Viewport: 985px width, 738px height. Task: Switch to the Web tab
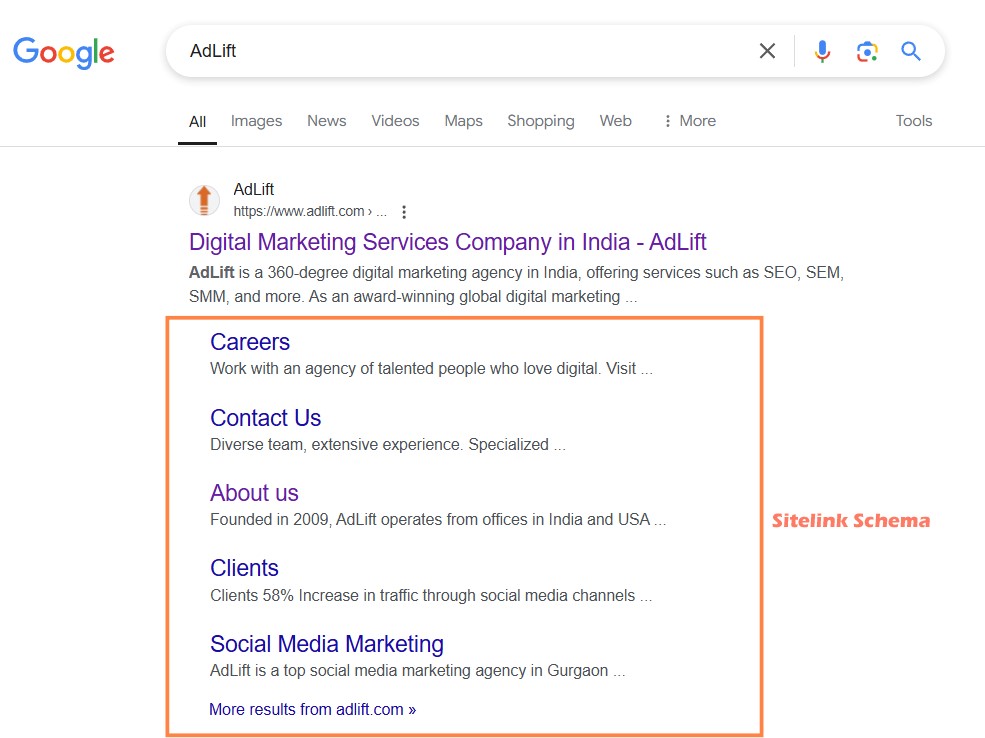click(616, 121)
